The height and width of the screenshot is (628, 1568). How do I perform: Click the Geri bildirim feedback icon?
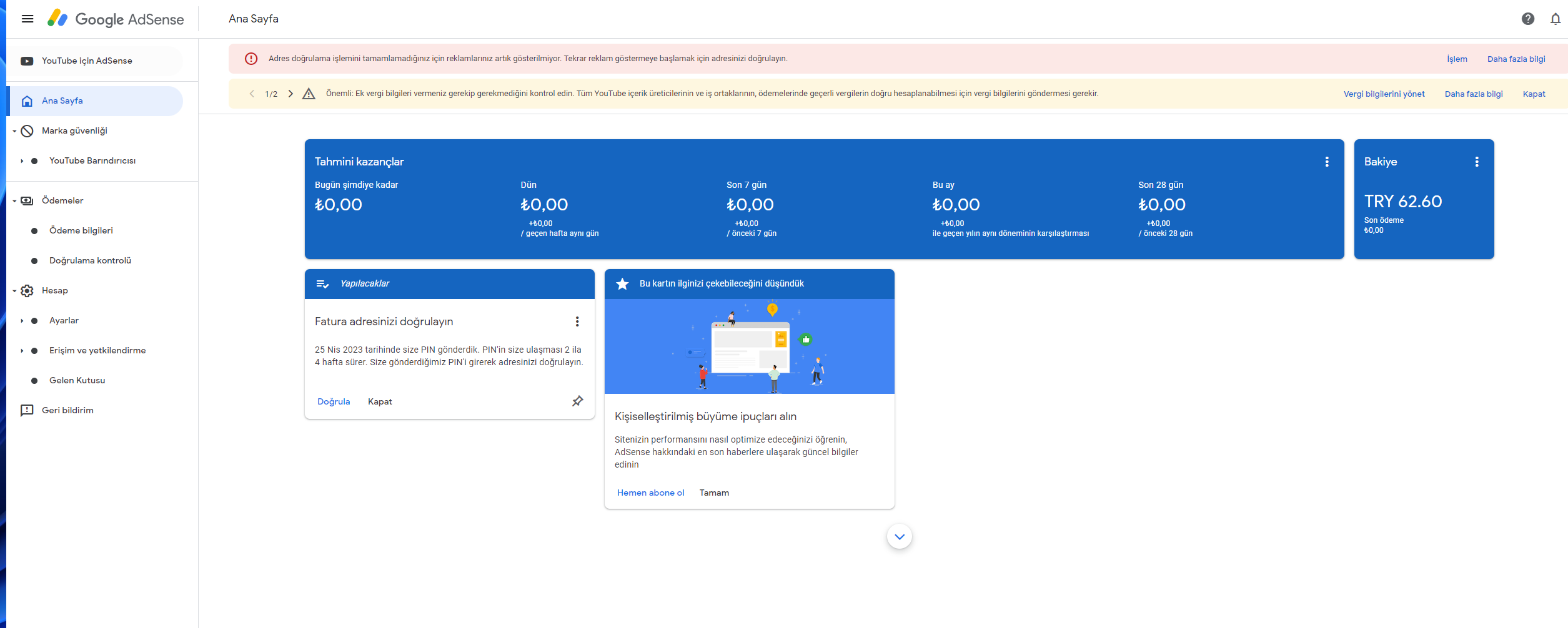tap(27, 411)
